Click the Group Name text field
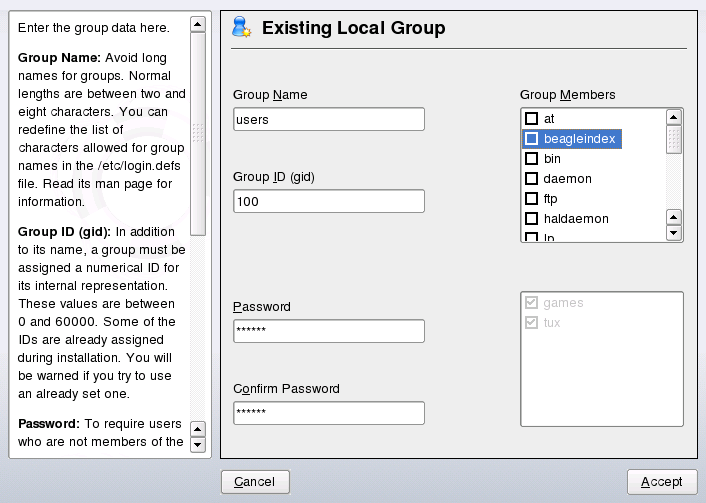 [328, 120]
